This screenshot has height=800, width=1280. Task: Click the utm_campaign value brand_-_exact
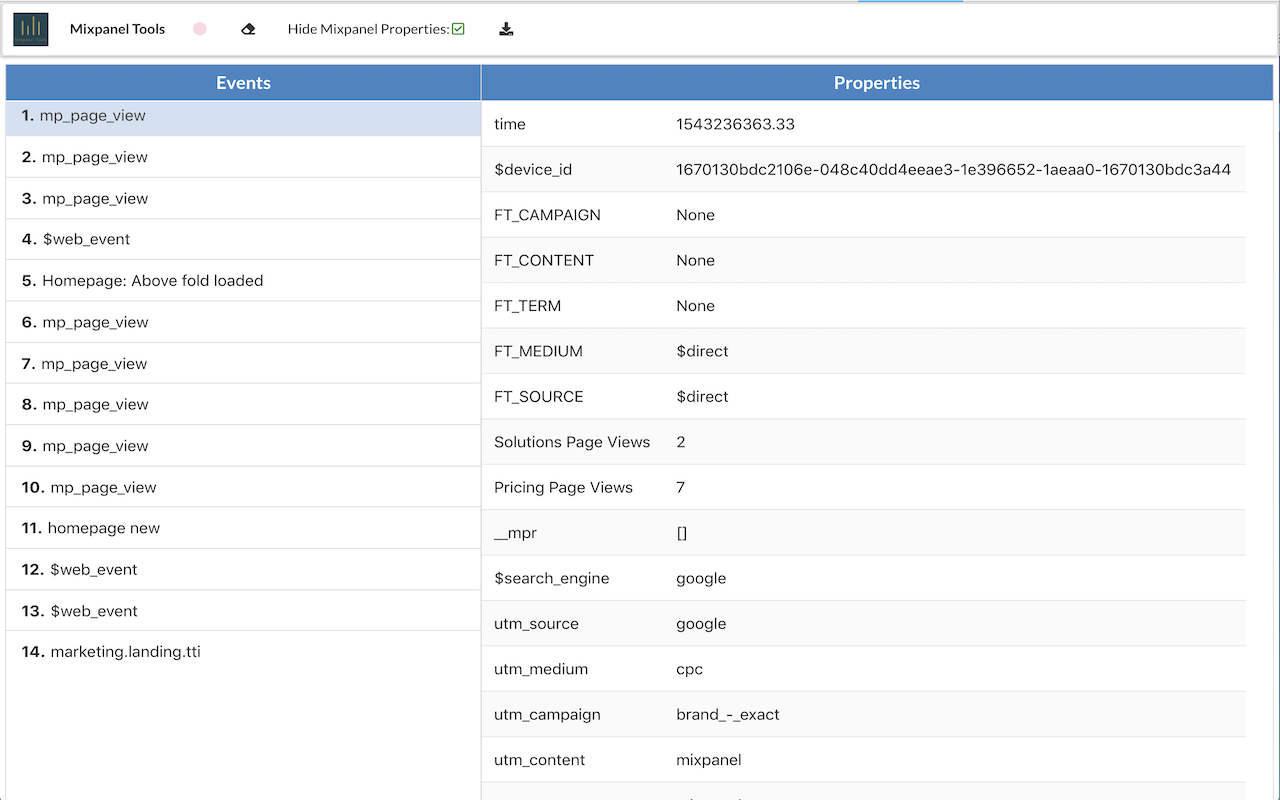point(728,715)
